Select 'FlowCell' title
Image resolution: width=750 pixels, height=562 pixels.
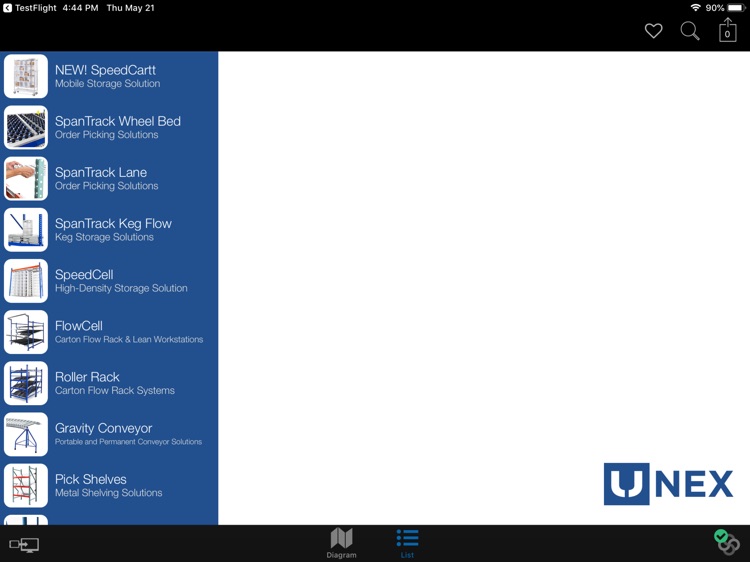click(x=79, y=326)
